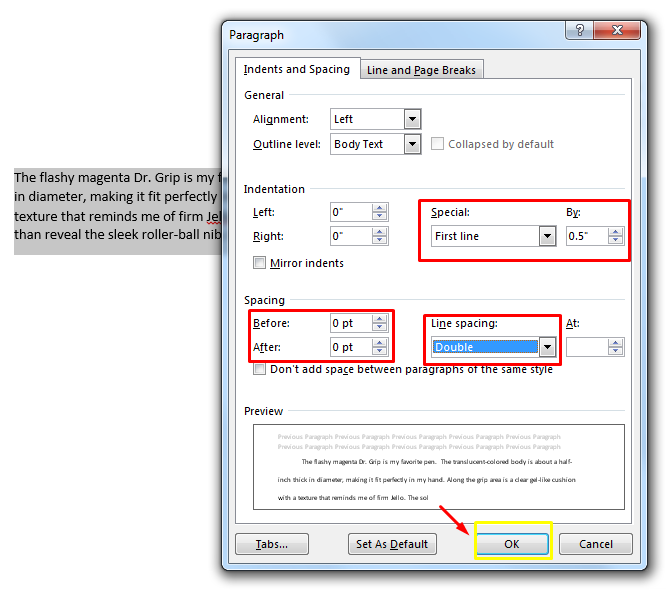This screenshot has width=672, height=592.
Task: Open the Special indentation dropdown
Action: pyautogui.click(x=547, y=236)
